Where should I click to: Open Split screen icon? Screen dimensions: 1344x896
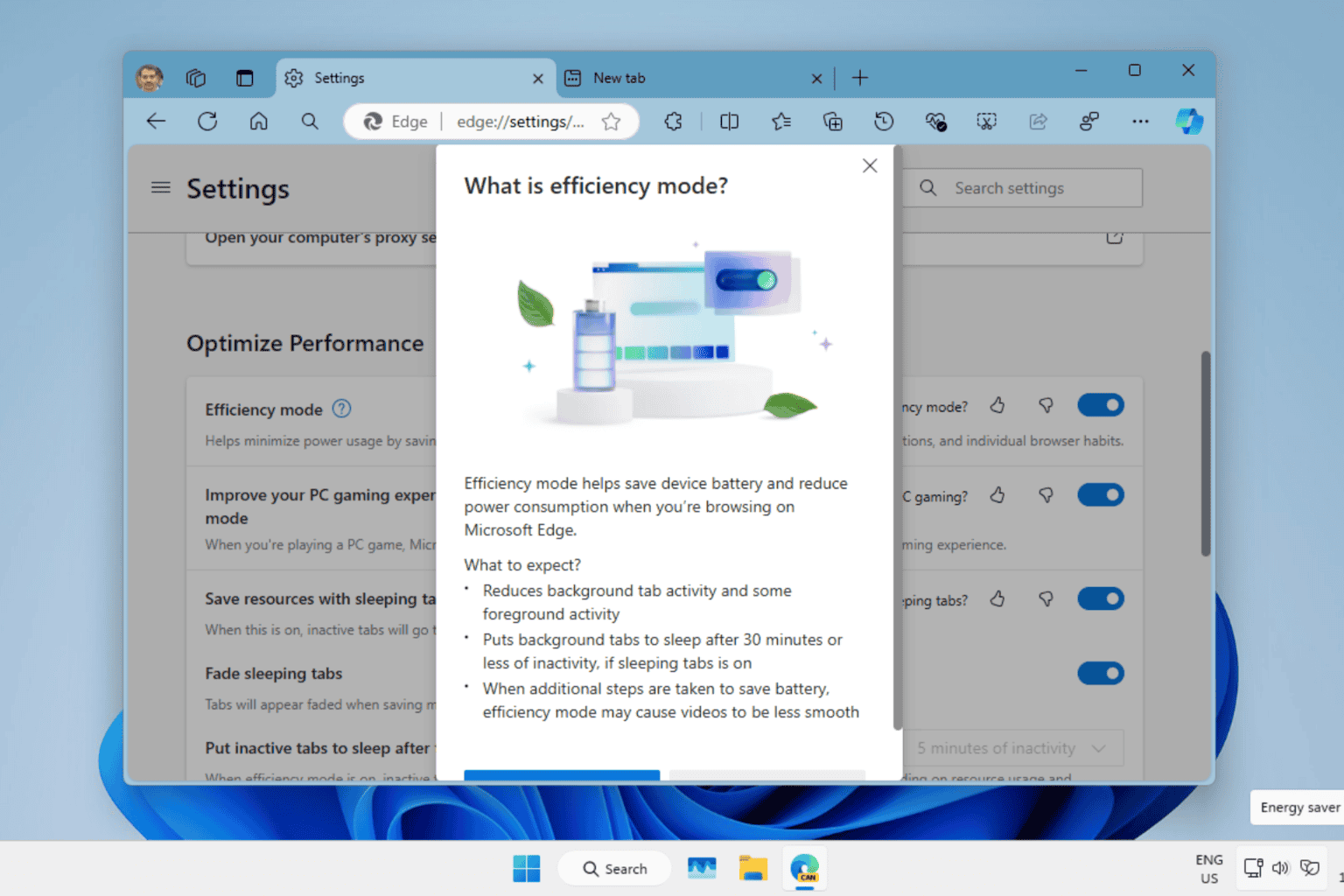point(729,122)
